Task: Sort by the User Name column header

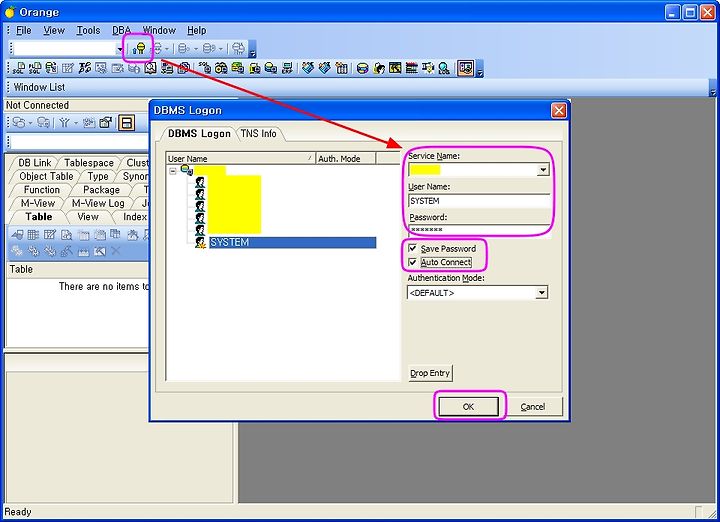Action: (x=241, y=158)
